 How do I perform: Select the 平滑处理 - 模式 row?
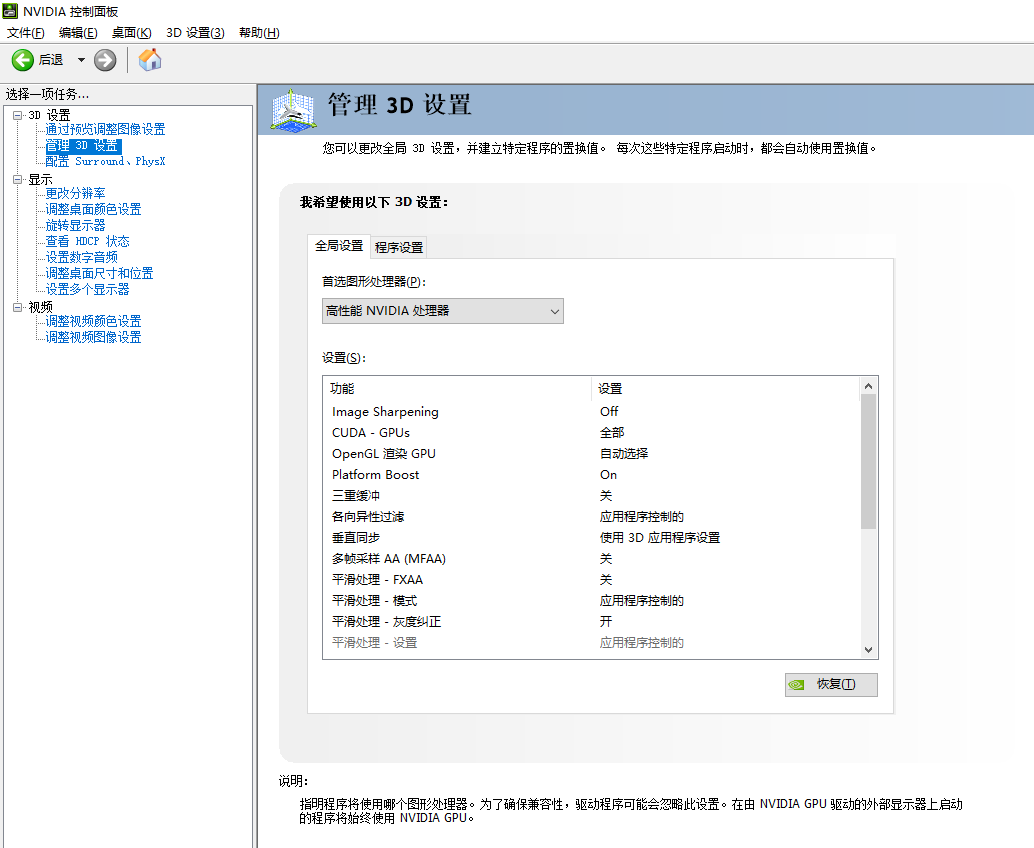point(592,601)
